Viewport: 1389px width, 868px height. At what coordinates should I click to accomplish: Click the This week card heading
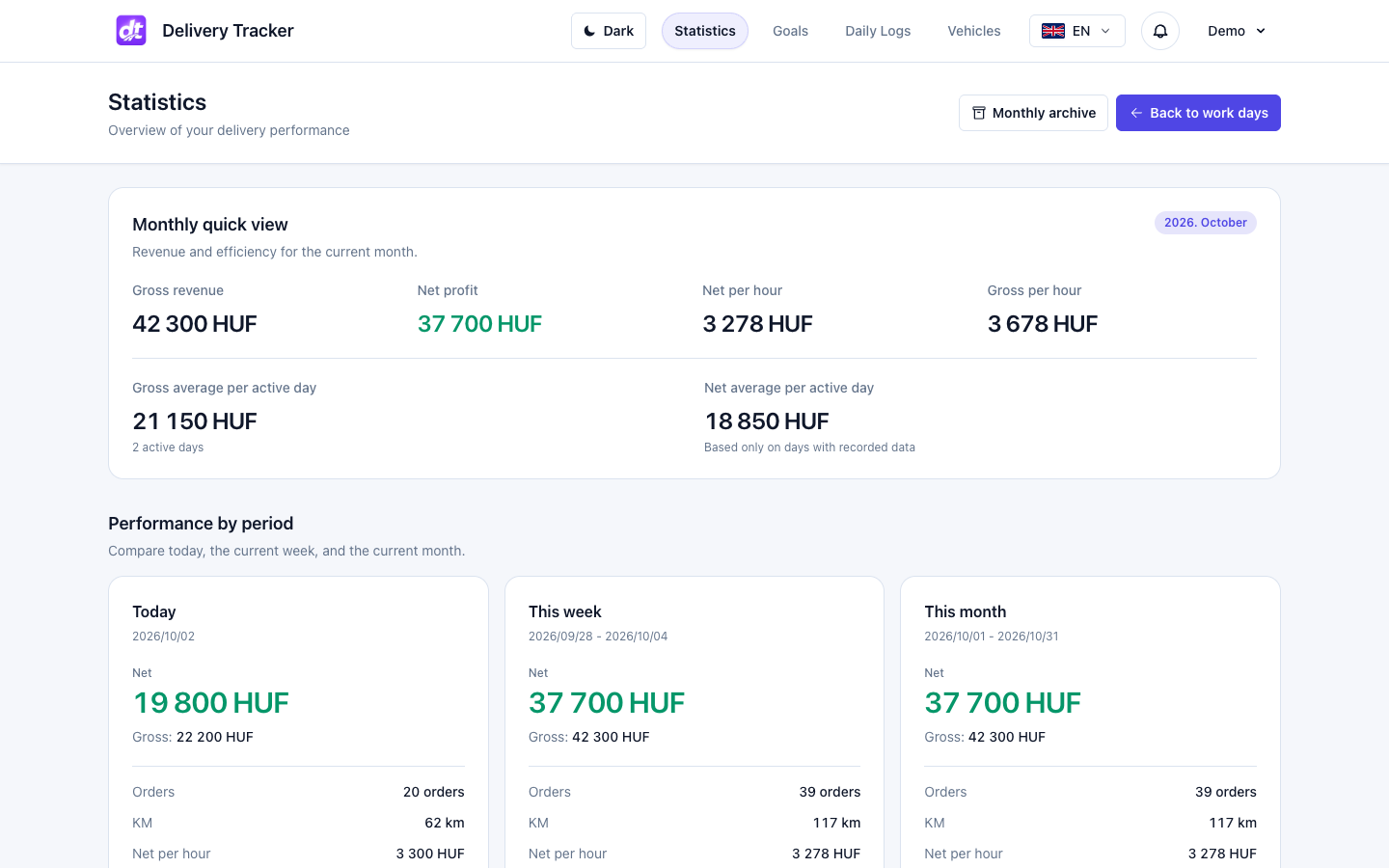565,611
